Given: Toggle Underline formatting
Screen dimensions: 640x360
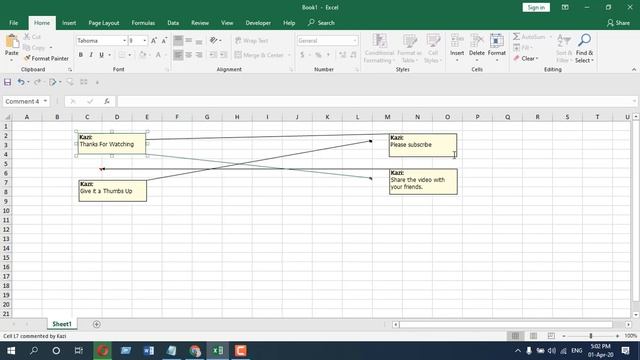Looking at the screenshot, I should click(101, 55).
